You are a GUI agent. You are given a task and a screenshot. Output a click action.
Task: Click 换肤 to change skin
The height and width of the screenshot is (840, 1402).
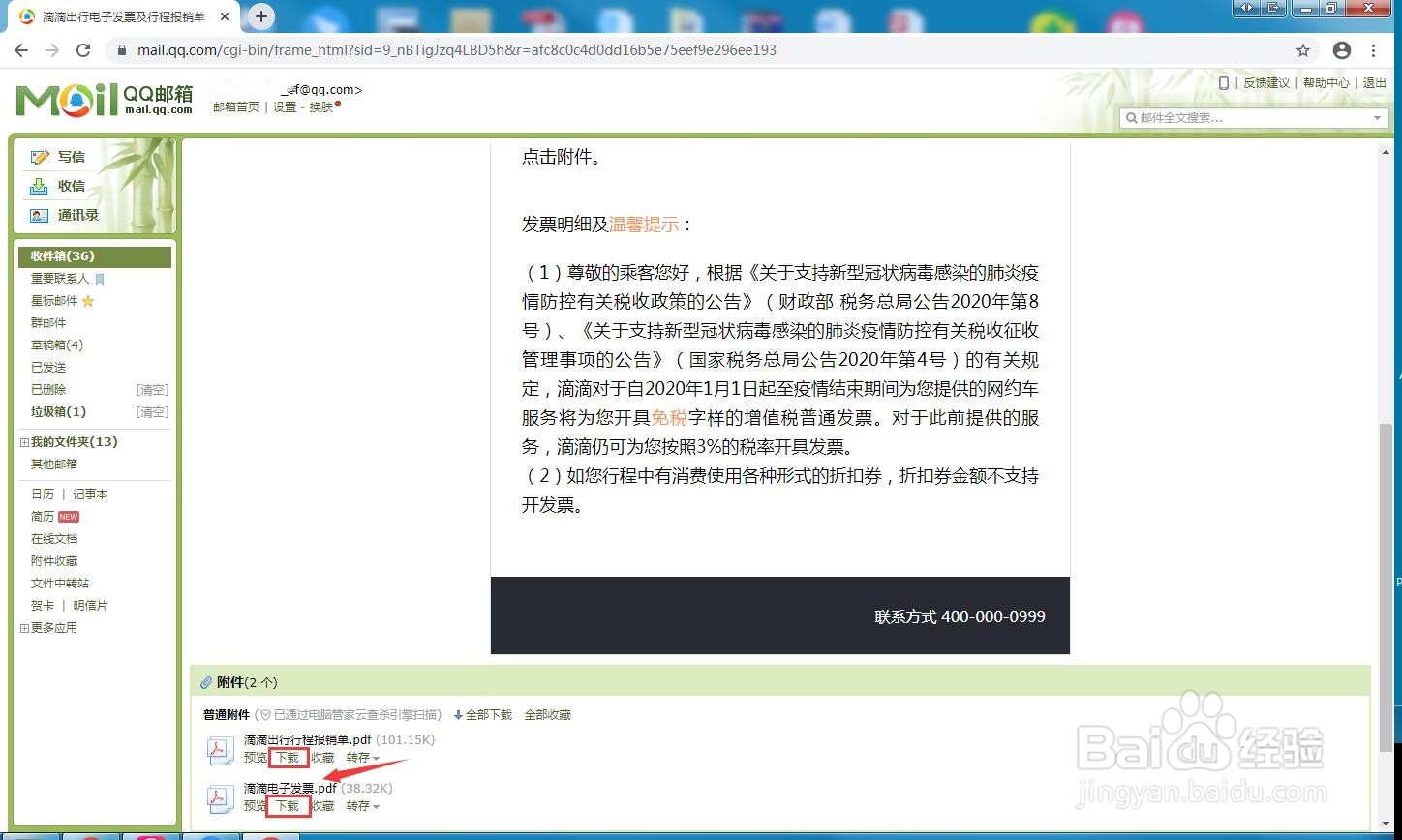321,107
